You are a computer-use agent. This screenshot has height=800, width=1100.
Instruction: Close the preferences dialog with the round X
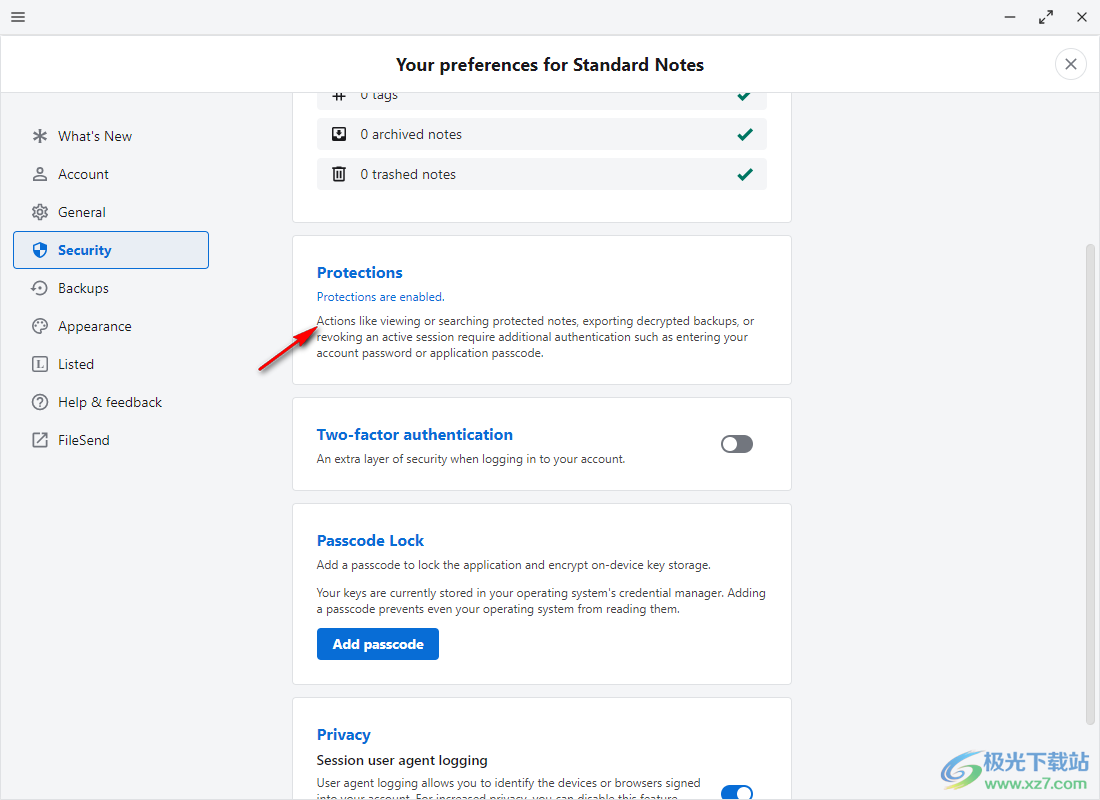(x=1071, y=65)
